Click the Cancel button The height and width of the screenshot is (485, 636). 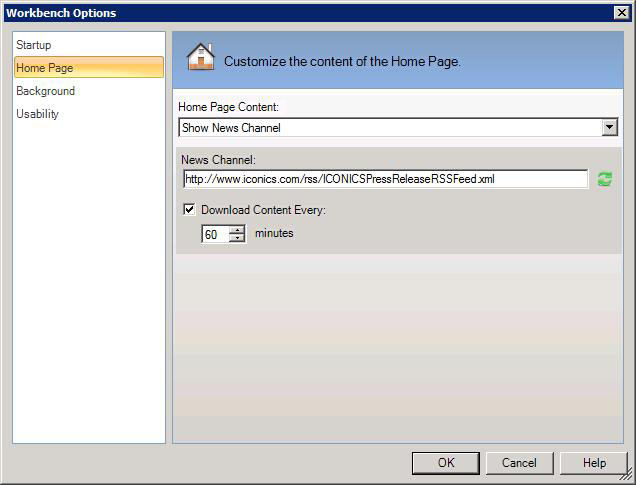click(x=519, y=463)
